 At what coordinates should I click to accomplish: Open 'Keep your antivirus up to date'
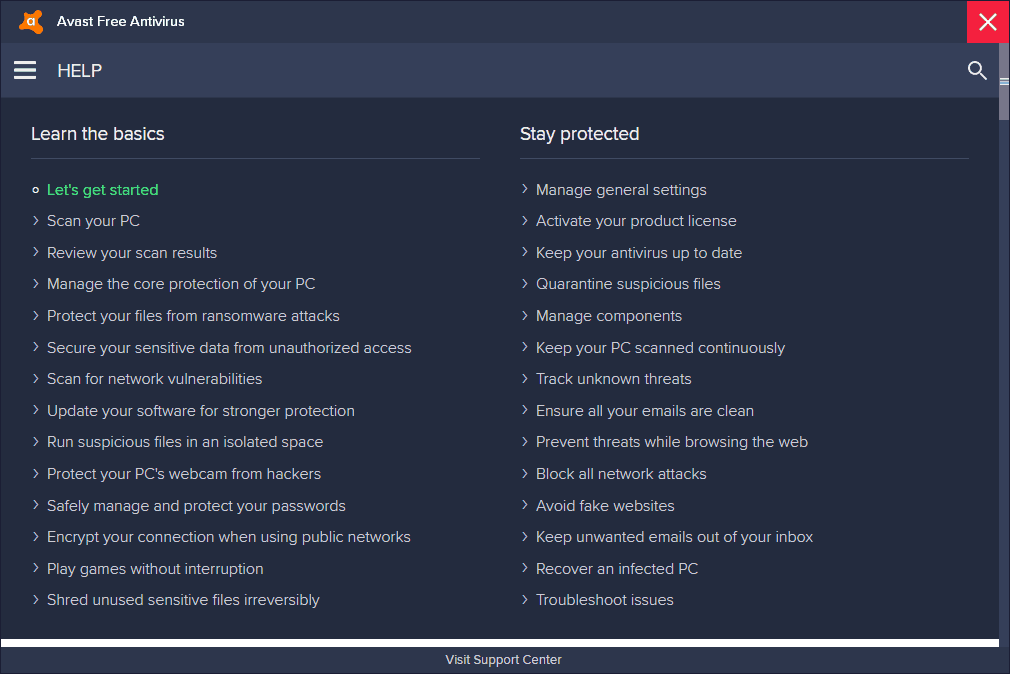[639, 252]
